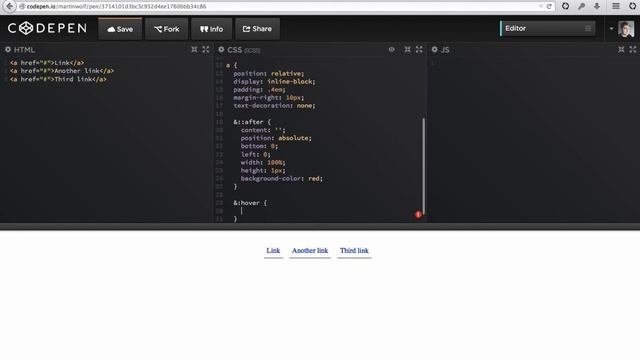Click the 'padding: .4em;' CSS line
The width and height of the screenshot is (640, 360).
click(x=259, y=90)
